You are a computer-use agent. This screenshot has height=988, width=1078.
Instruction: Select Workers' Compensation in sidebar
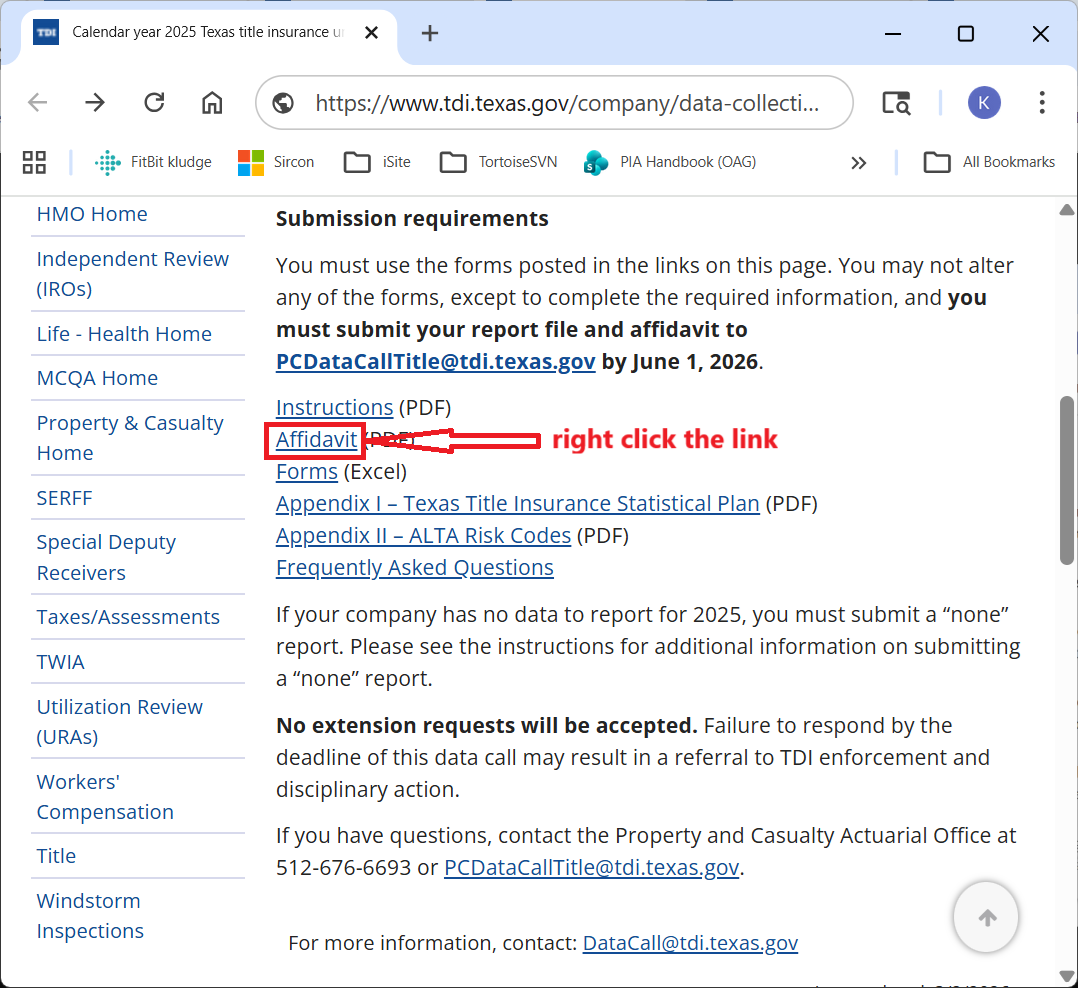pyautogui.click(x=105, y=796)
